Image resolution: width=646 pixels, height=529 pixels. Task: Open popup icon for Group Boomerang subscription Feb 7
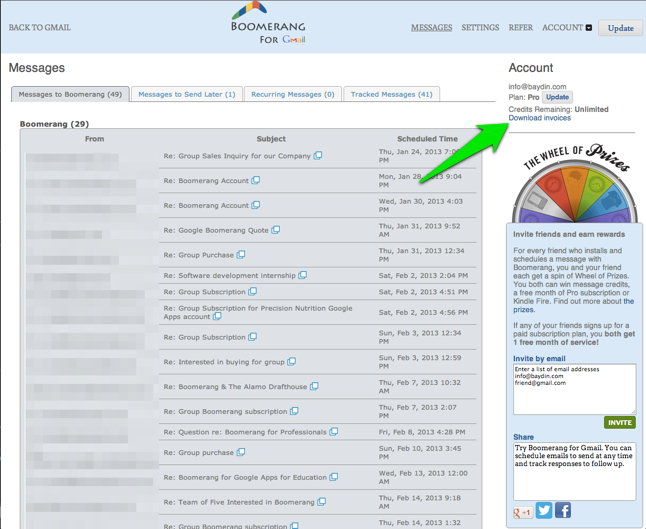pyautogui.click(x=294, y=411)
